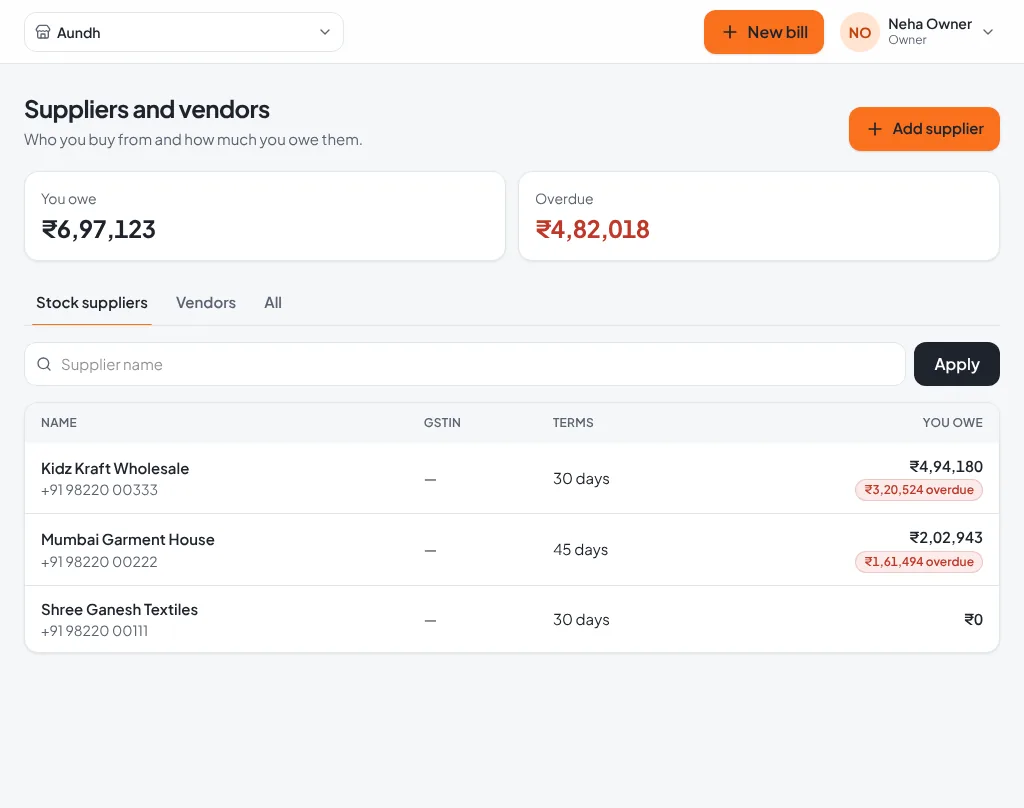The width and height of the screenshot is (1024, 808).
Task: Open the Kidz Kraft Wholesale supplier
Action: pyautogui.click(x=115, y=468)
